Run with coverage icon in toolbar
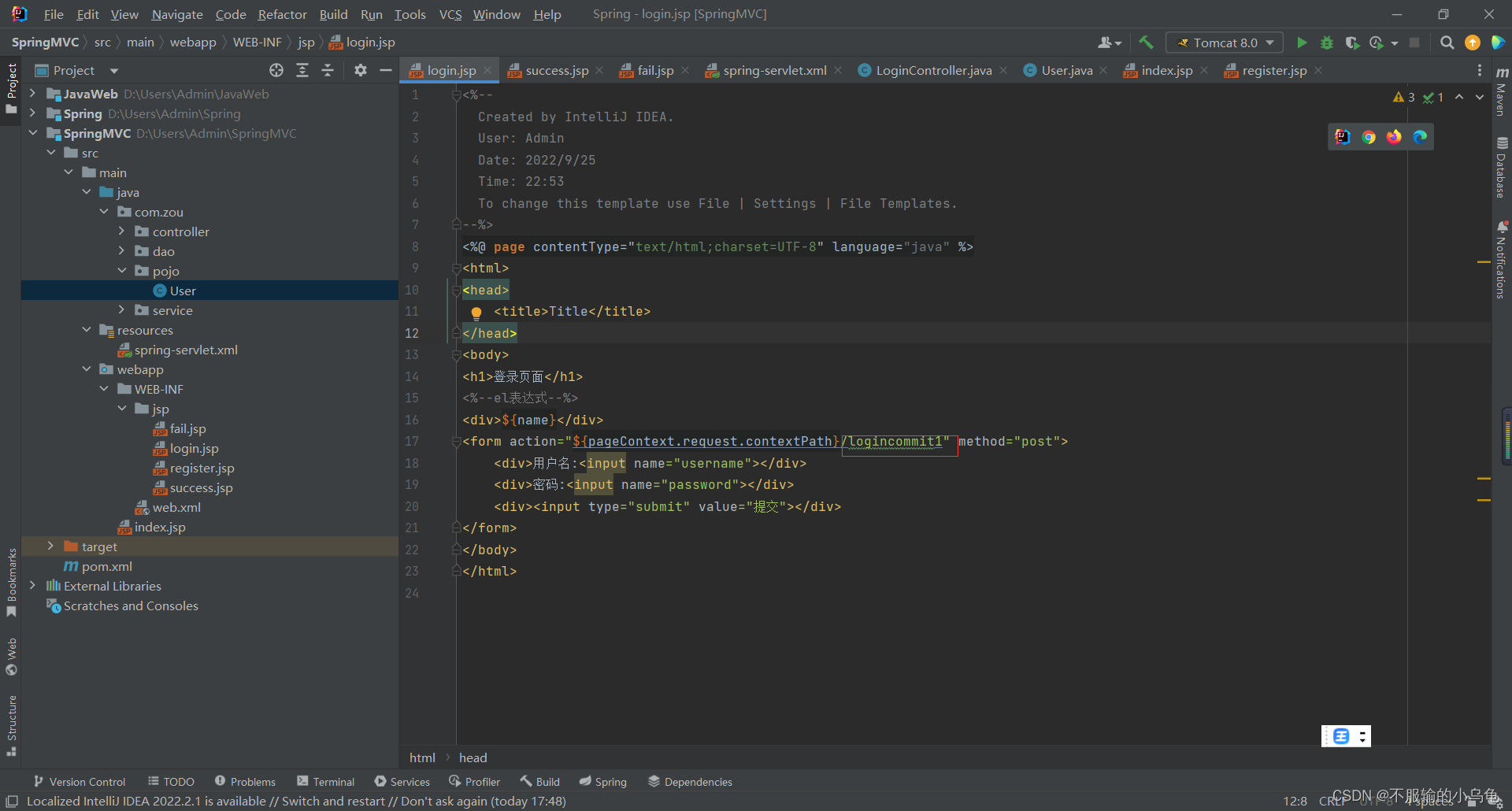The width and height of the screenshot is (1512, 811). 1352,43
